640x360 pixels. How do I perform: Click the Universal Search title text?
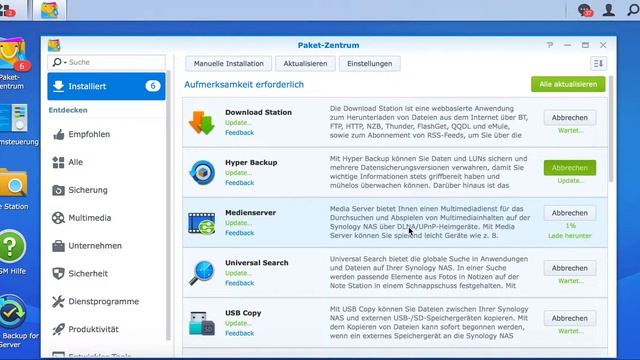pyautogui.click(x=257, y=263)
